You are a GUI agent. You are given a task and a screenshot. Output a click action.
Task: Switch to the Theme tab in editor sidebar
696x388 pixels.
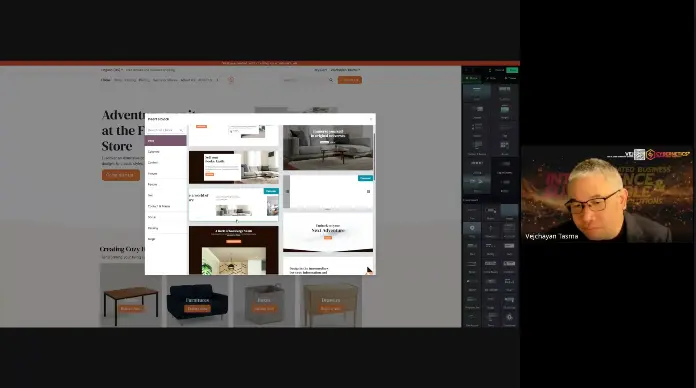point(510,78)
